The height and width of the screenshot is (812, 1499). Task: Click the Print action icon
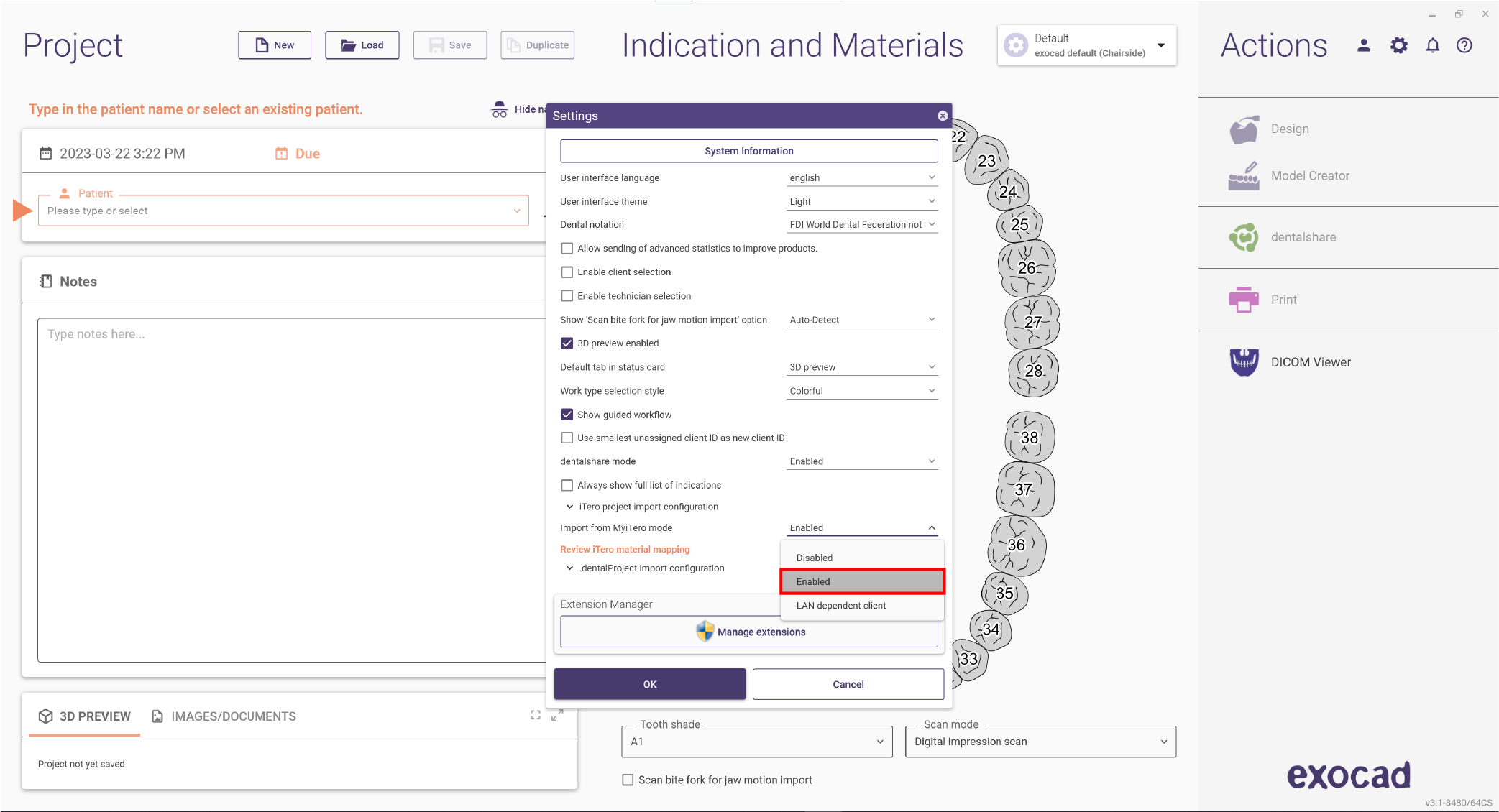(1243, 300)
